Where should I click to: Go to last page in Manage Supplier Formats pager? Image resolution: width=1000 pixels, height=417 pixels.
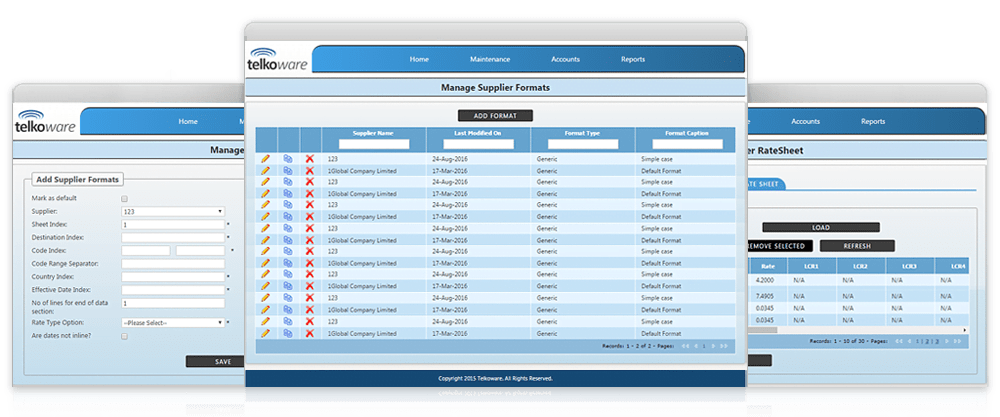[724, 346]
